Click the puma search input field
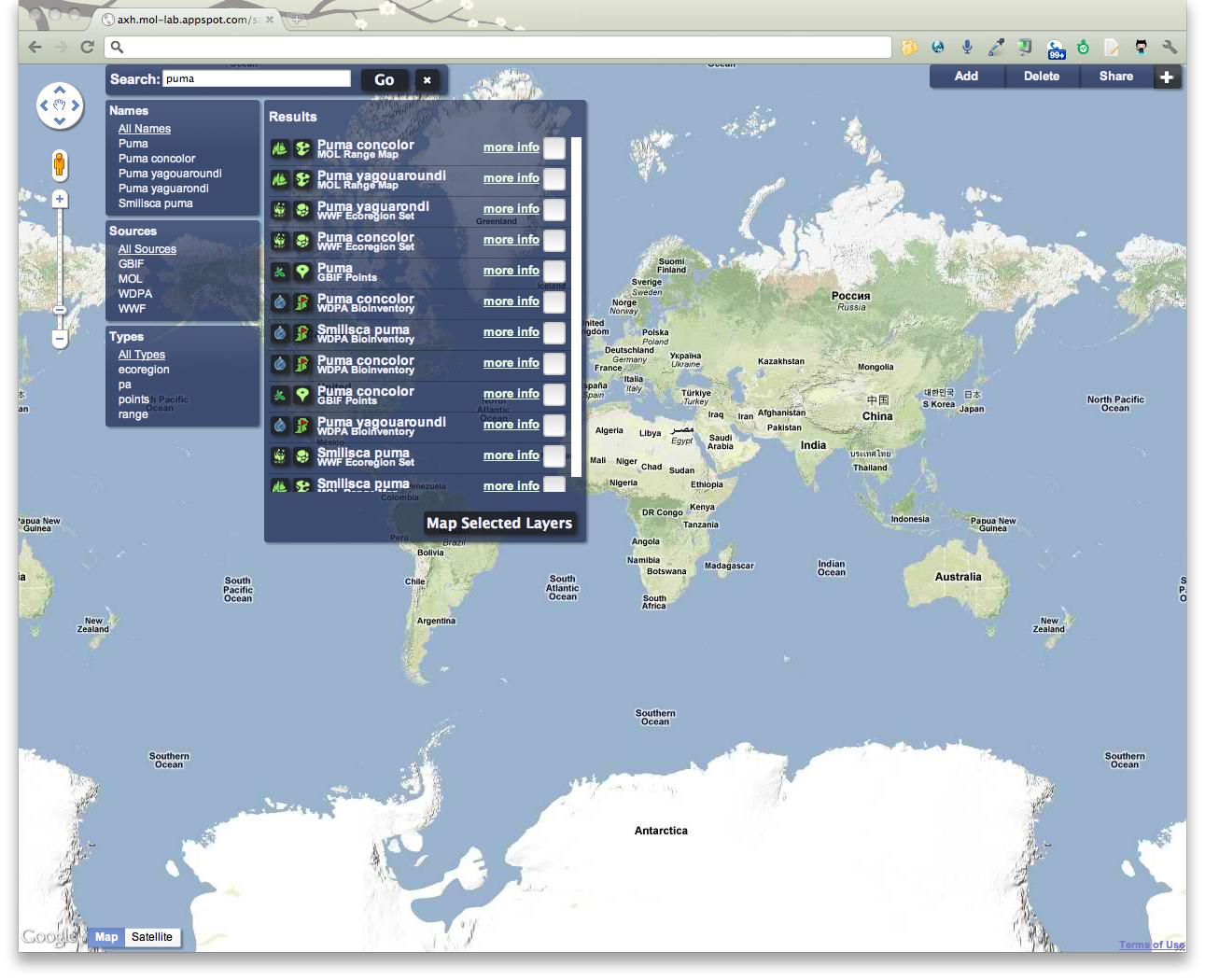This screenshot has height=980, width=1205. [x=257, y=79]
